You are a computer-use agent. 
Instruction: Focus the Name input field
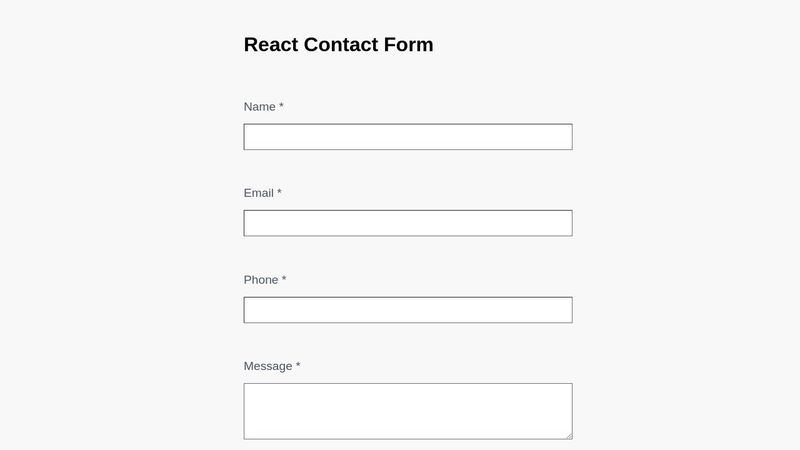[x=408, y=137]
